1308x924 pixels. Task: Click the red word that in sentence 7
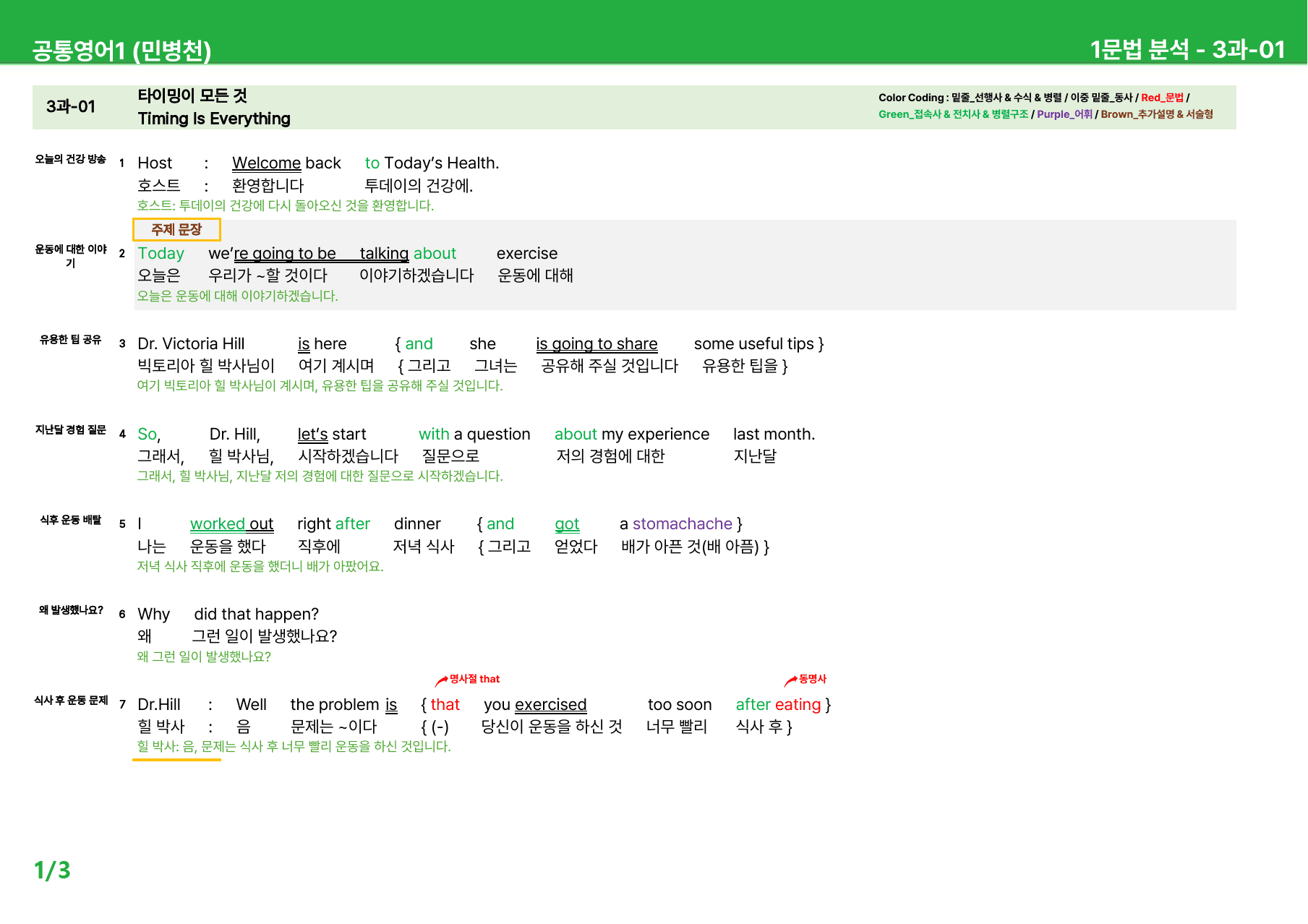pos(445,705)
